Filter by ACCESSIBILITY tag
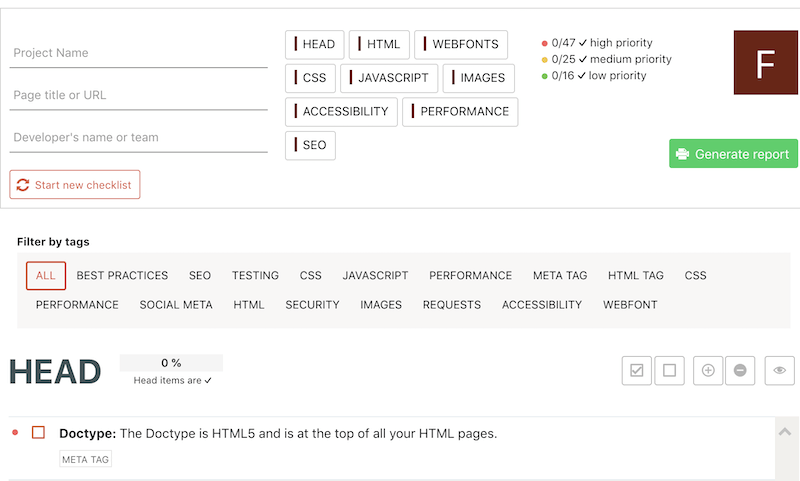800x481 pixels. [542, 305]
